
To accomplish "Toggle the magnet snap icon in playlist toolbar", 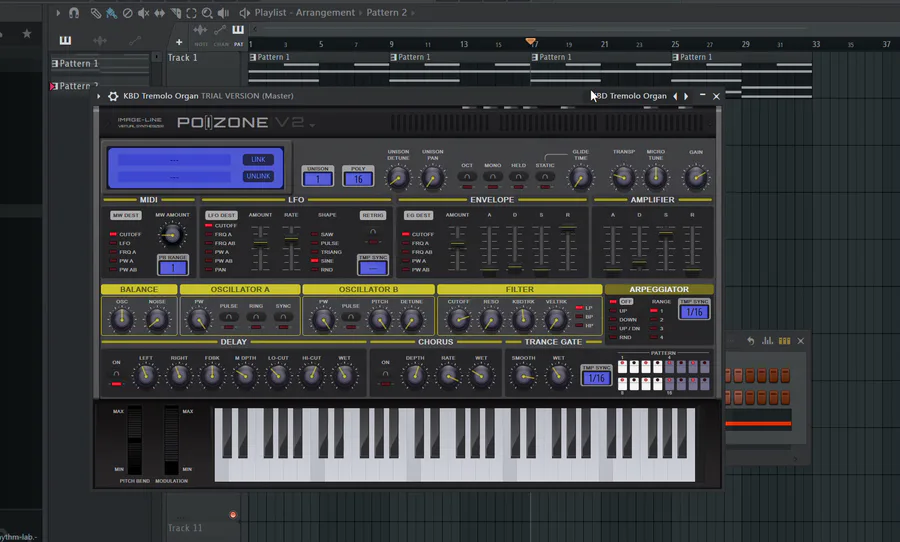I will (x=74, y=13).
